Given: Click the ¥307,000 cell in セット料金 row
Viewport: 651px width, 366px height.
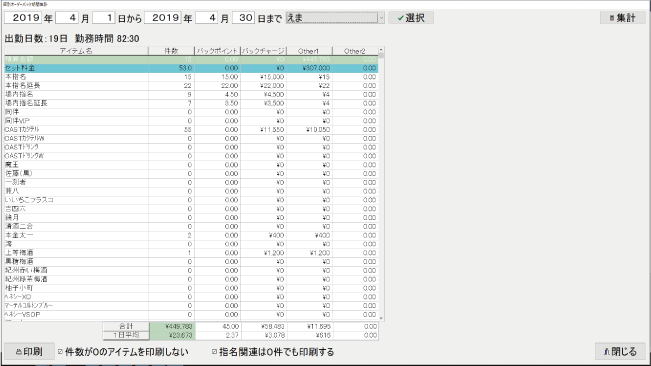Looking at the screenshot, I should coord(309,68).
